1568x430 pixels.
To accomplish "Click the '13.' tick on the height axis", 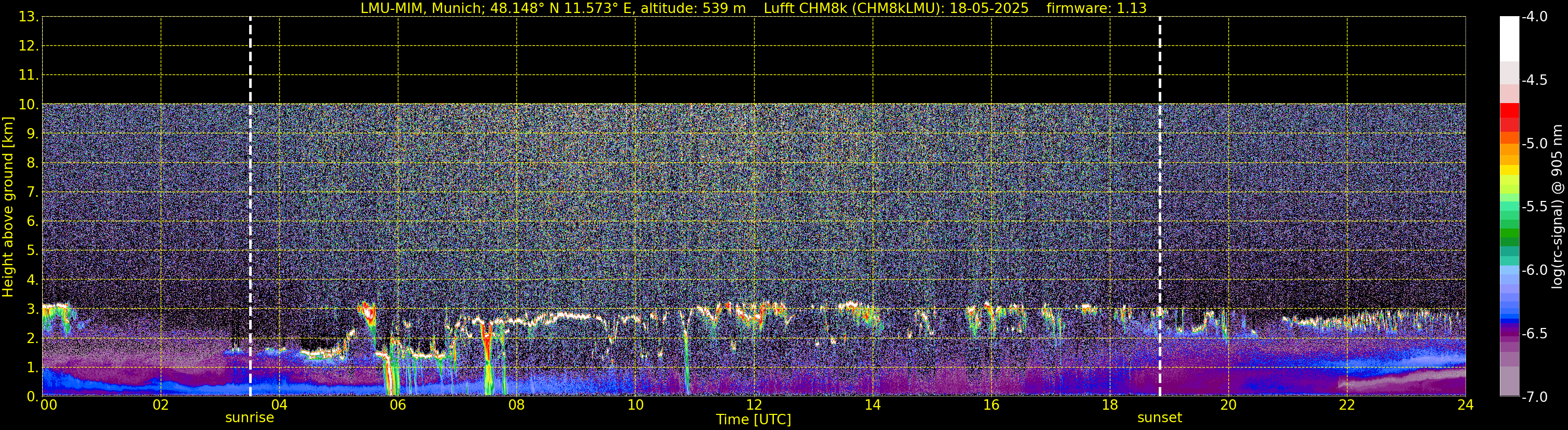I will pyautogui.click(x=28, y=17).
